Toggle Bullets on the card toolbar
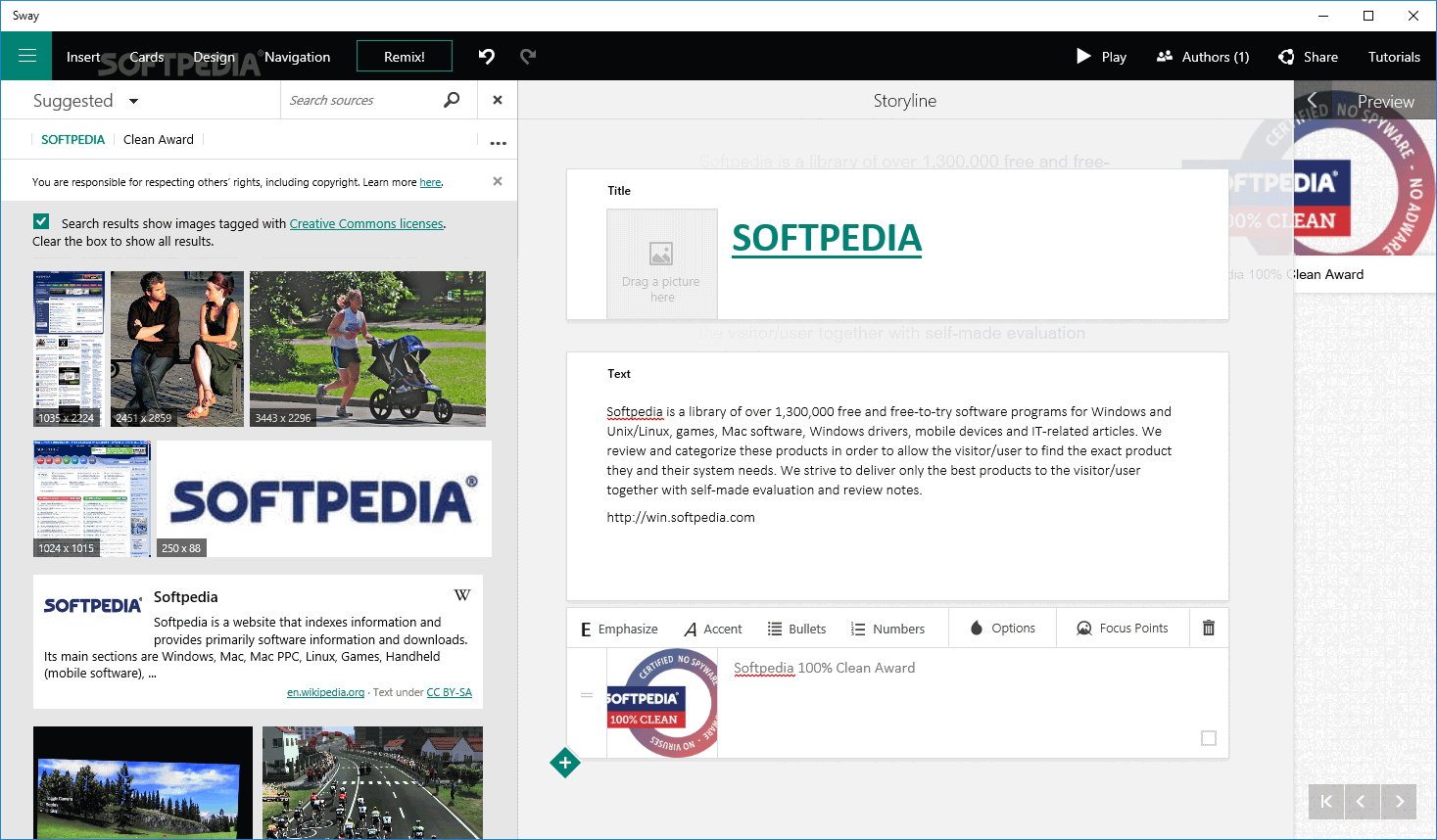 tap(796, 628)
